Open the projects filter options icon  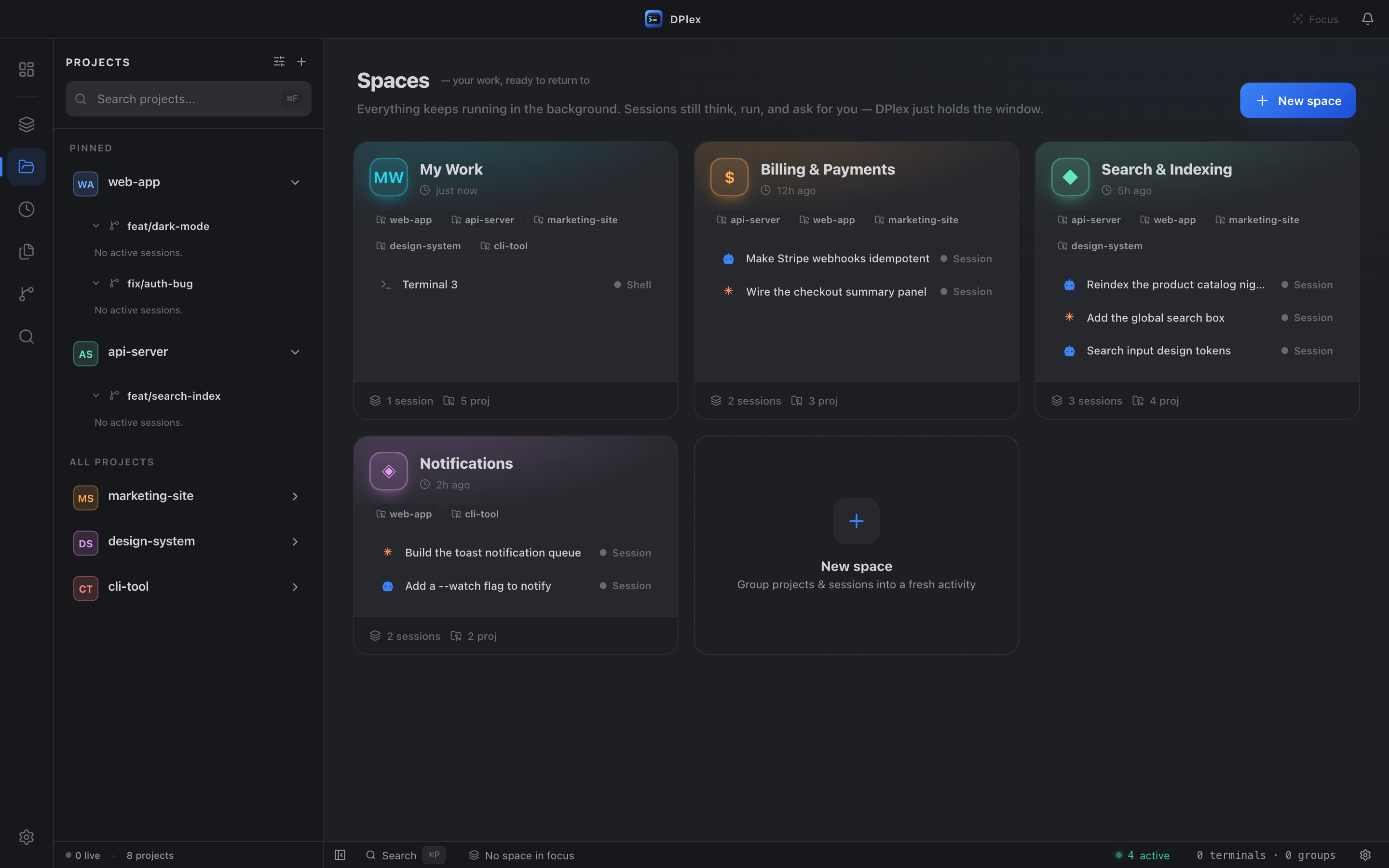pos(279,61)
